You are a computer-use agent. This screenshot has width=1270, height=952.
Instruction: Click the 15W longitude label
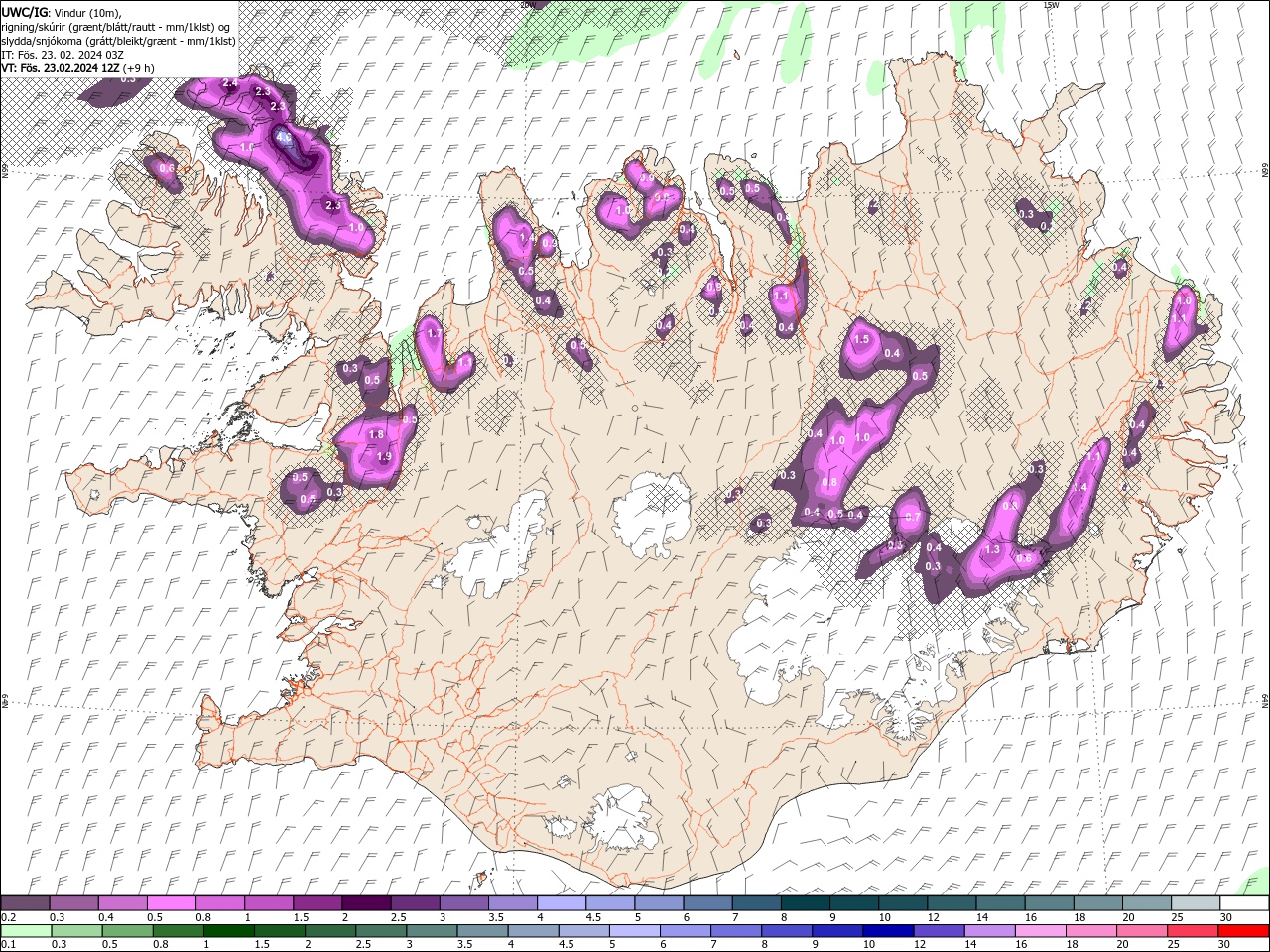[x=1051, y=4]
